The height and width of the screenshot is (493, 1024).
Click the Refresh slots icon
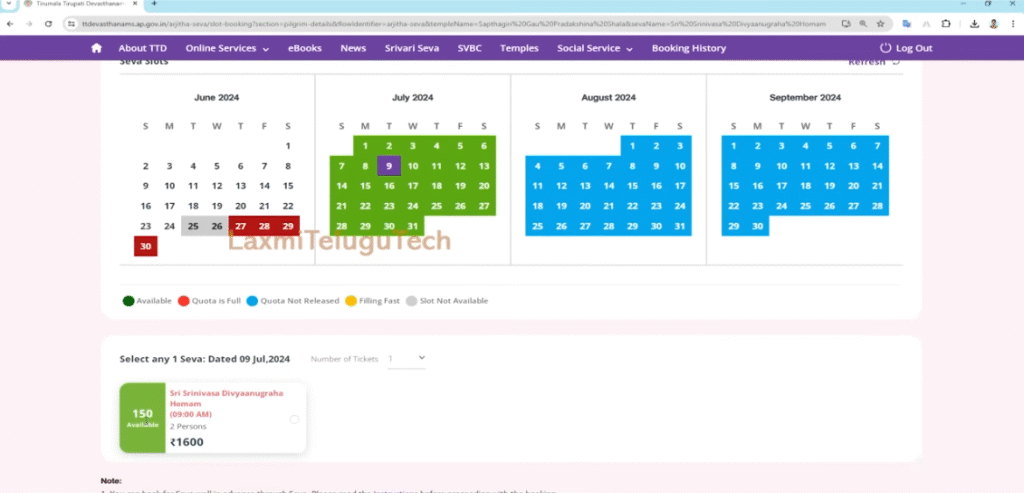896,62
